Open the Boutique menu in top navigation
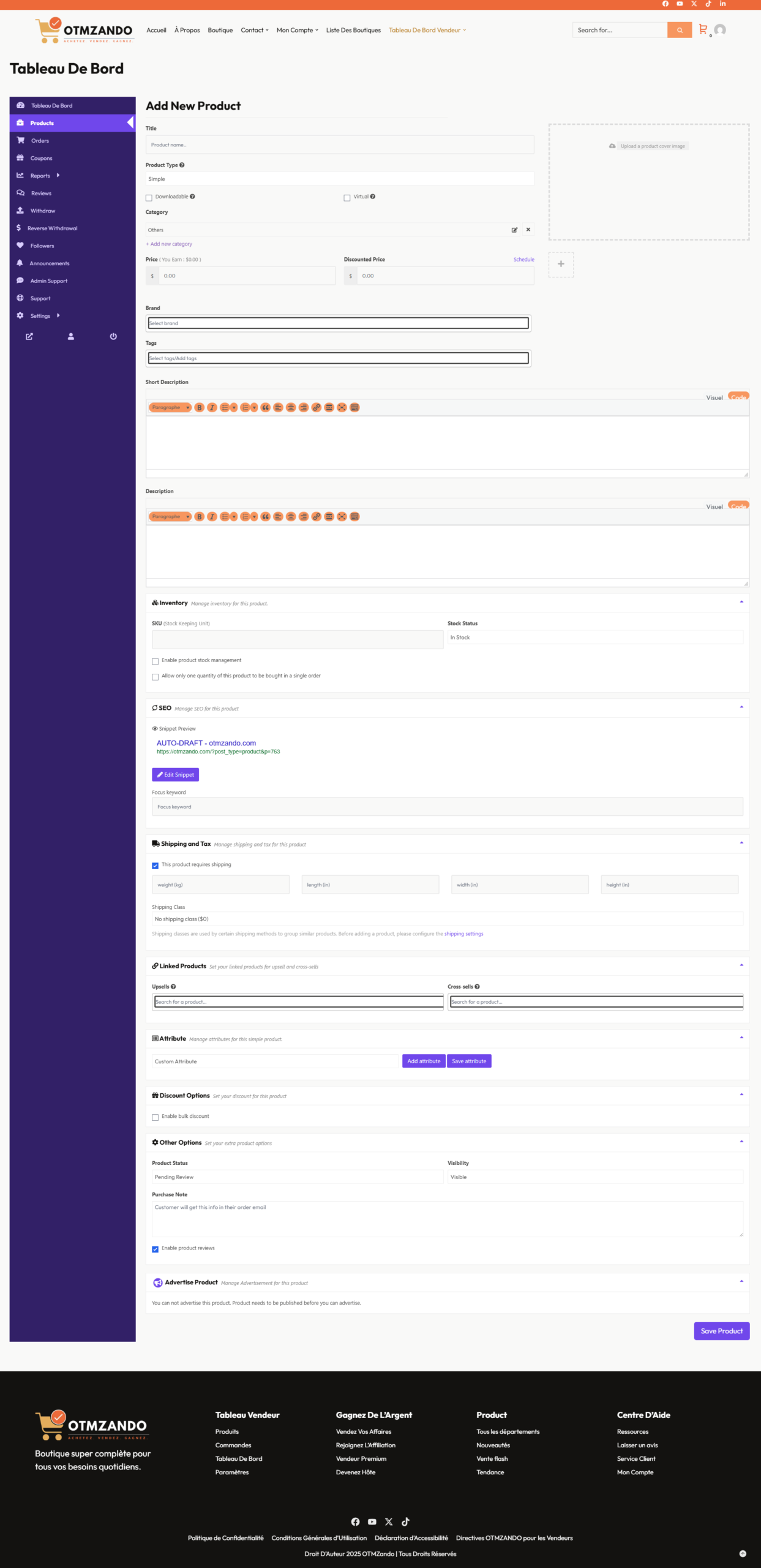This screenshot has width=761, height=1568. pyautogui.click(x=220, y=30)
